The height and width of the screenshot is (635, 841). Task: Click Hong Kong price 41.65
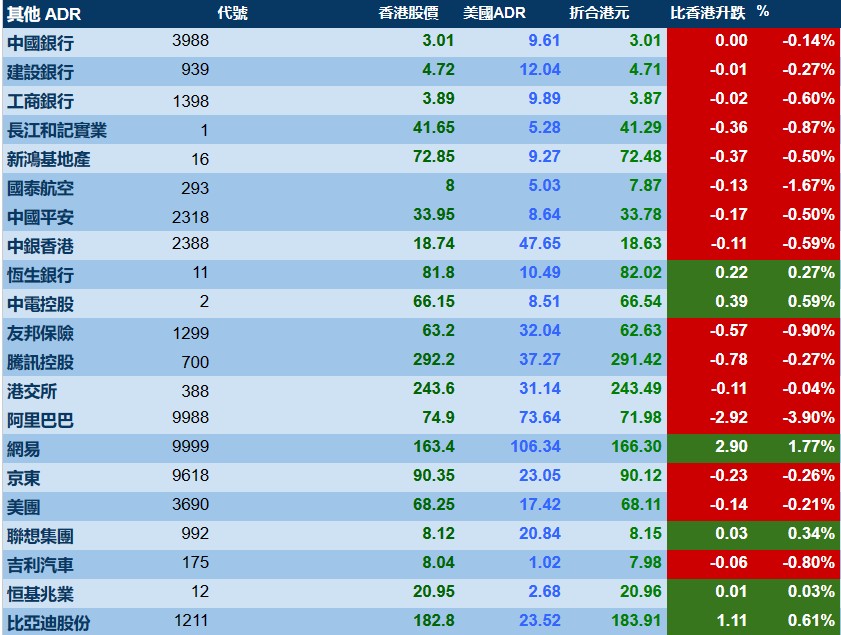pos(433,127)
